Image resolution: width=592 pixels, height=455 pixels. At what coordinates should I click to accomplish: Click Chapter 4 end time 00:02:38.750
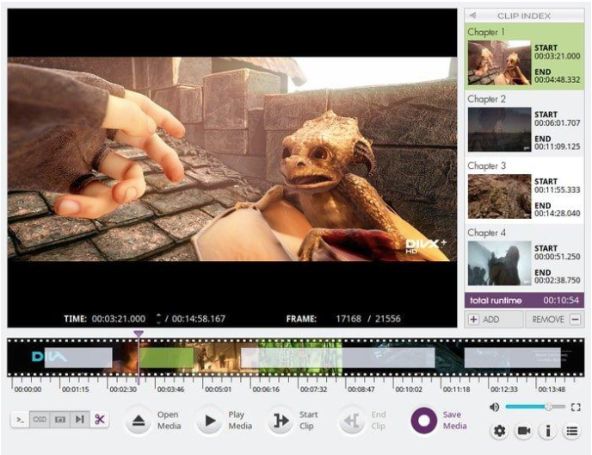[x=557, y=281]
